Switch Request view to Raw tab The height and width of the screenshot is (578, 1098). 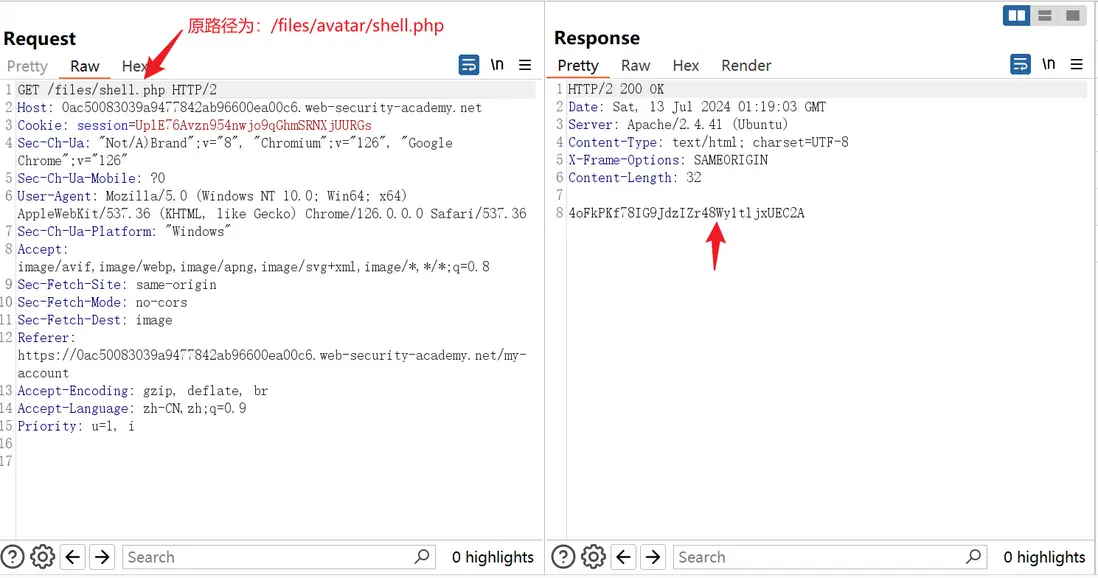pyautogui.click(x=85, y=67)
